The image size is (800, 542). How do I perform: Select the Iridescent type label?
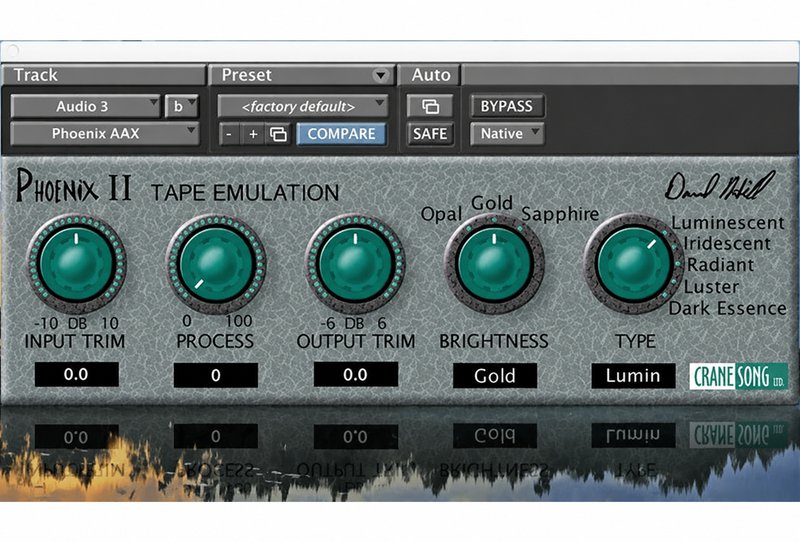(x=727, y=243)
